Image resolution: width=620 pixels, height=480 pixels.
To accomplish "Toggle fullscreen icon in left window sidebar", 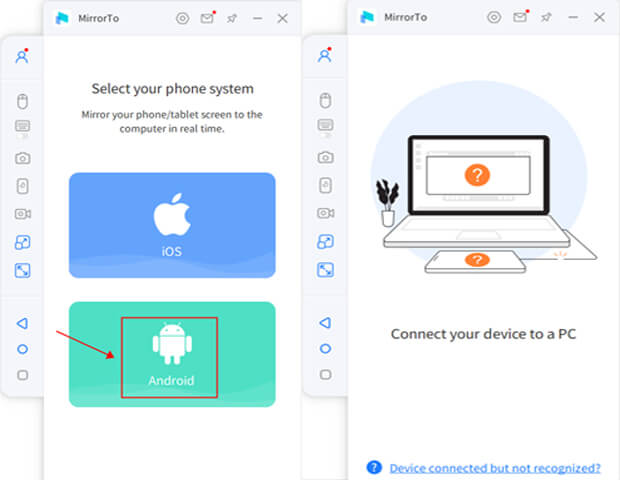I will coord(23,270).
